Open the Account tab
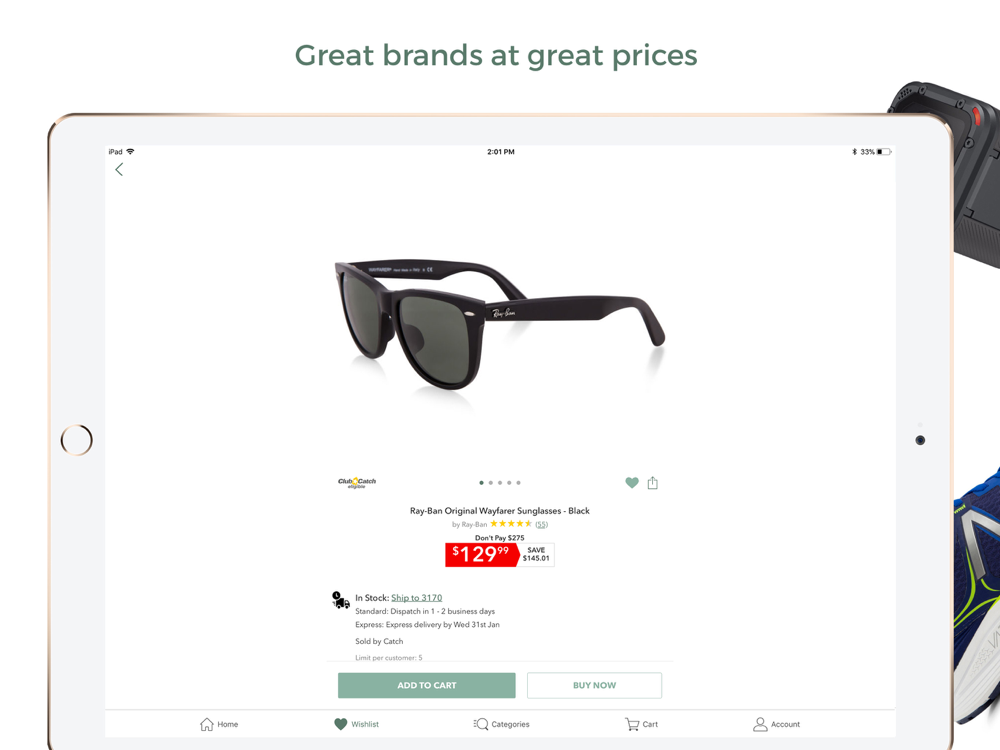The height and width of the screenshot is (750, 1000). pyautogui.click(x=776, y=724)
